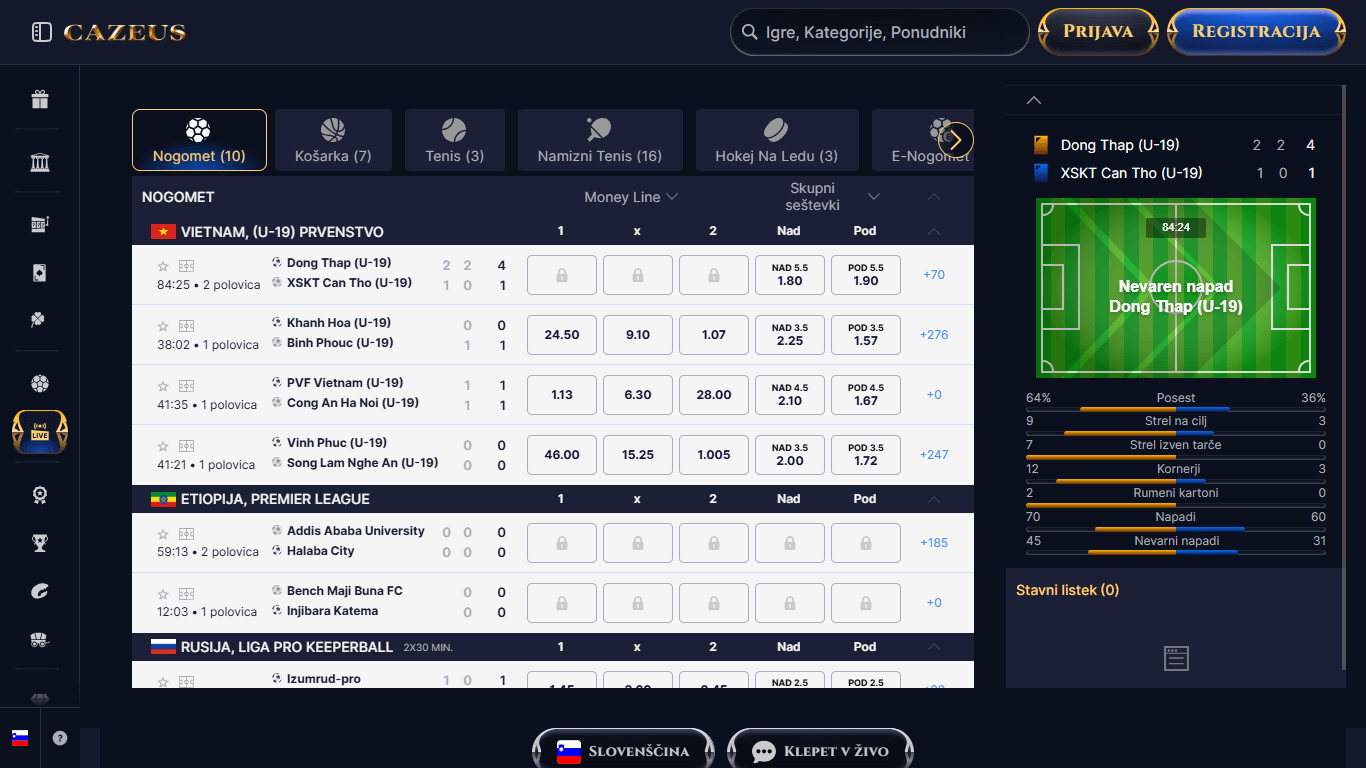Collapse the match tracker panel chevron
The image size is (1366, 768).
coord(1035,100)
